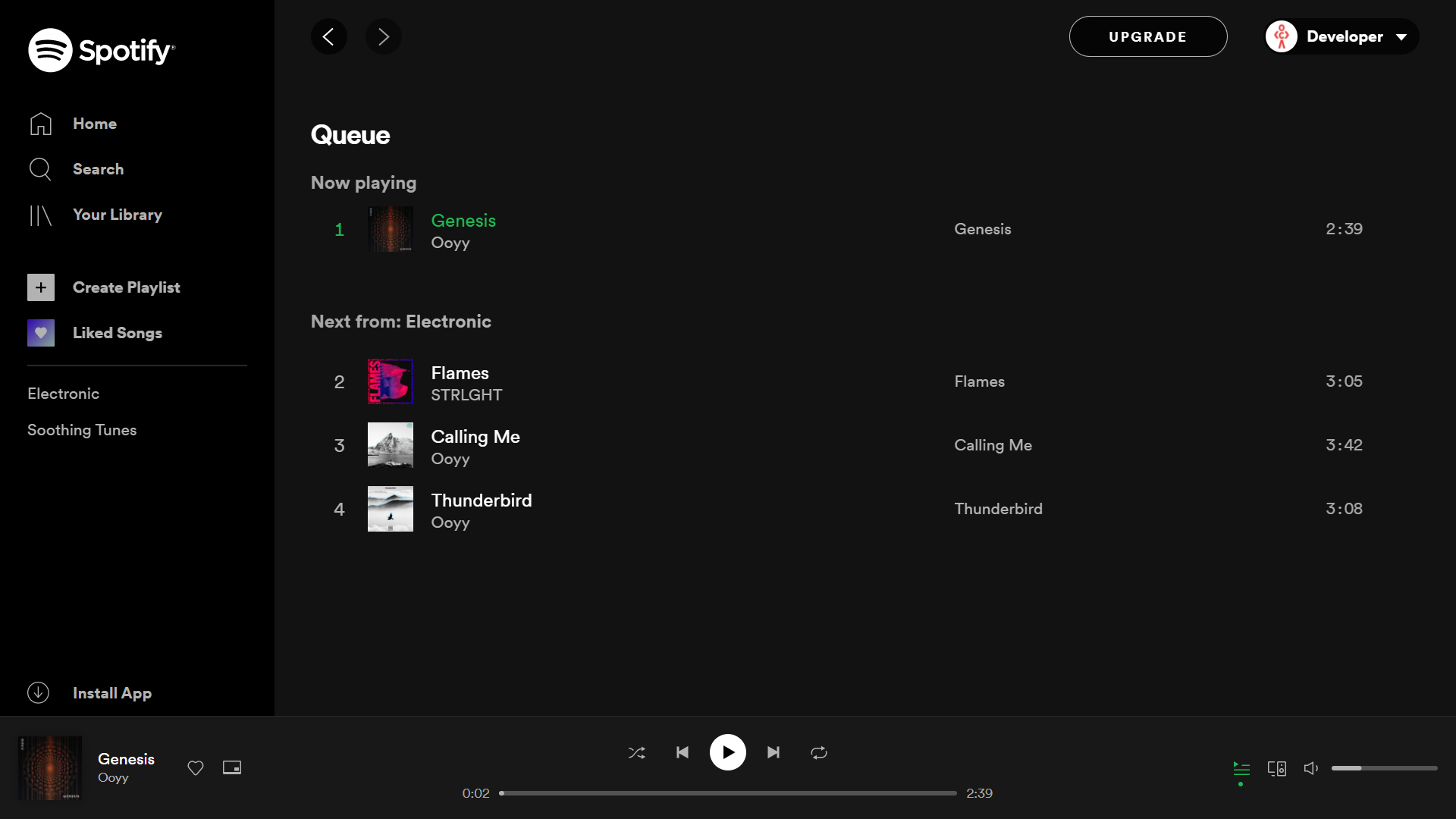Toggle the Queue view icon
This screenshot has width=1456, height=819.
[x=1241, y=768]
